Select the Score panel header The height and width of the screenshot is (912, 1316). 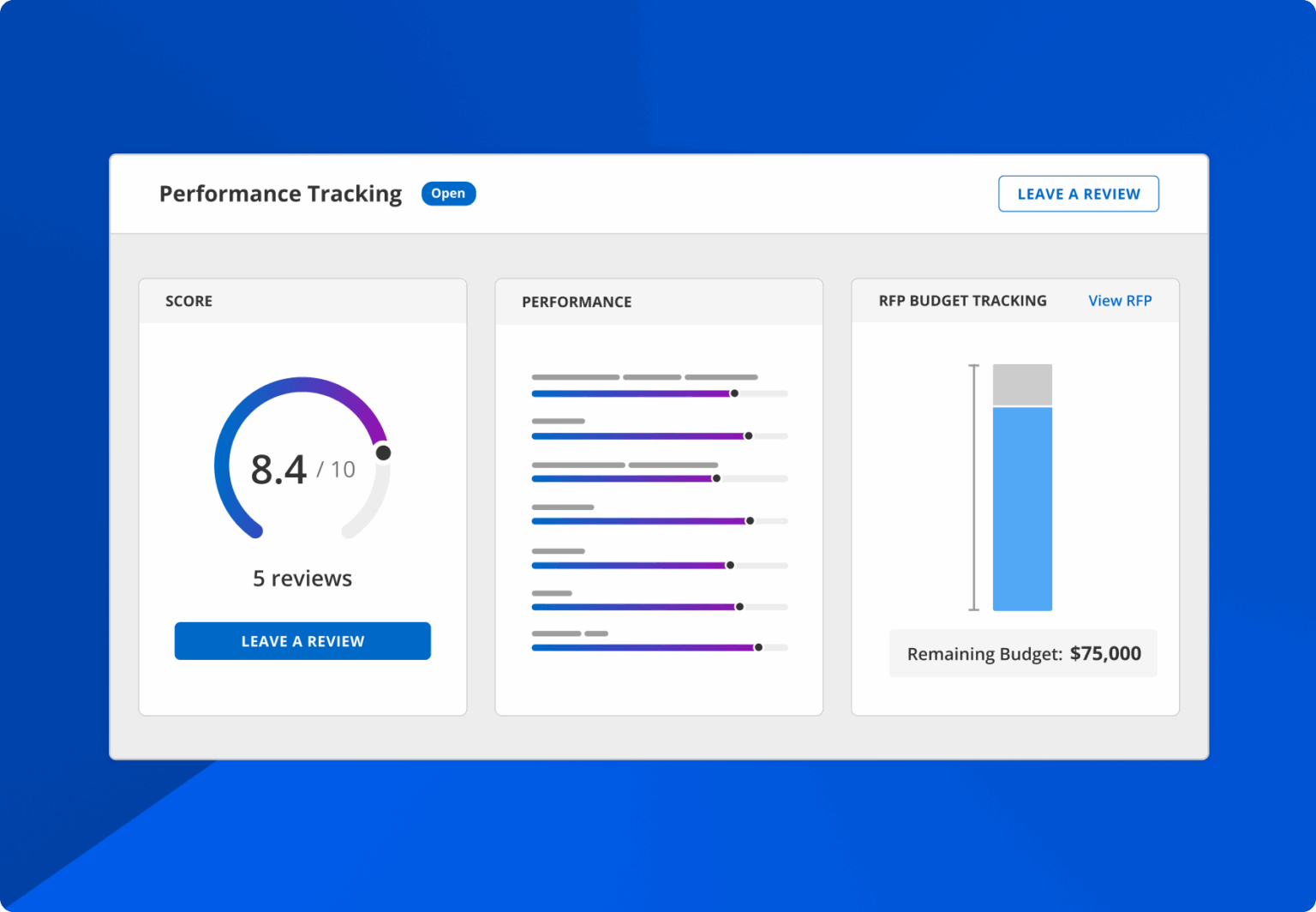pyautogui.click(x=189, y=302)
